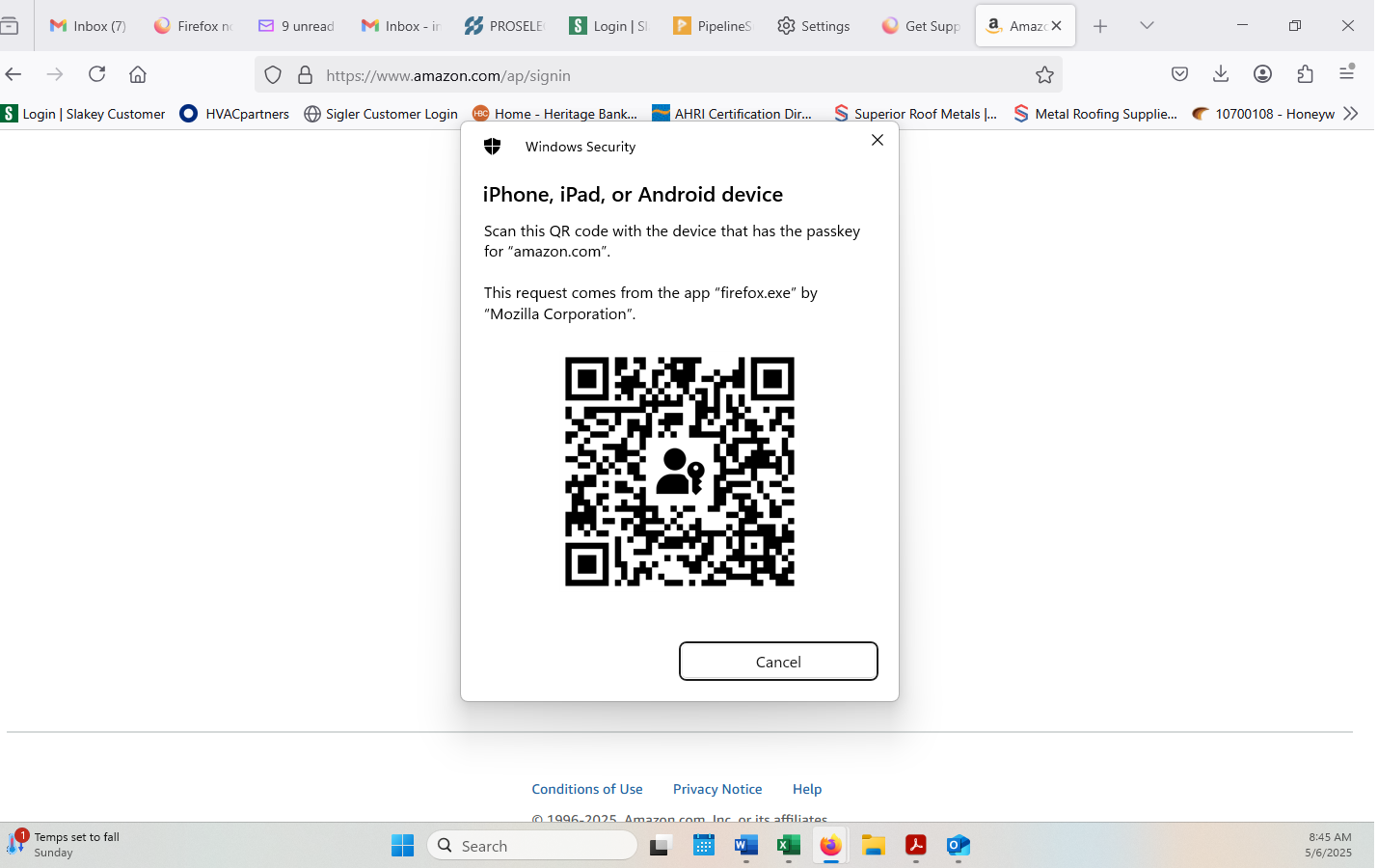Open Superior Roof Metals bookmark
The width and height of the screenshot is (1378, 868).
[x=916, y=114]
